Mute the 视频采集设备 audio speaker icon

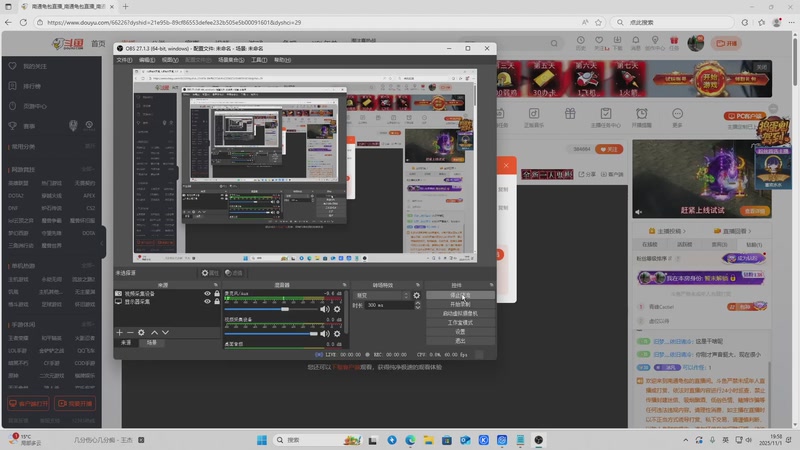(x=324, y=334)
